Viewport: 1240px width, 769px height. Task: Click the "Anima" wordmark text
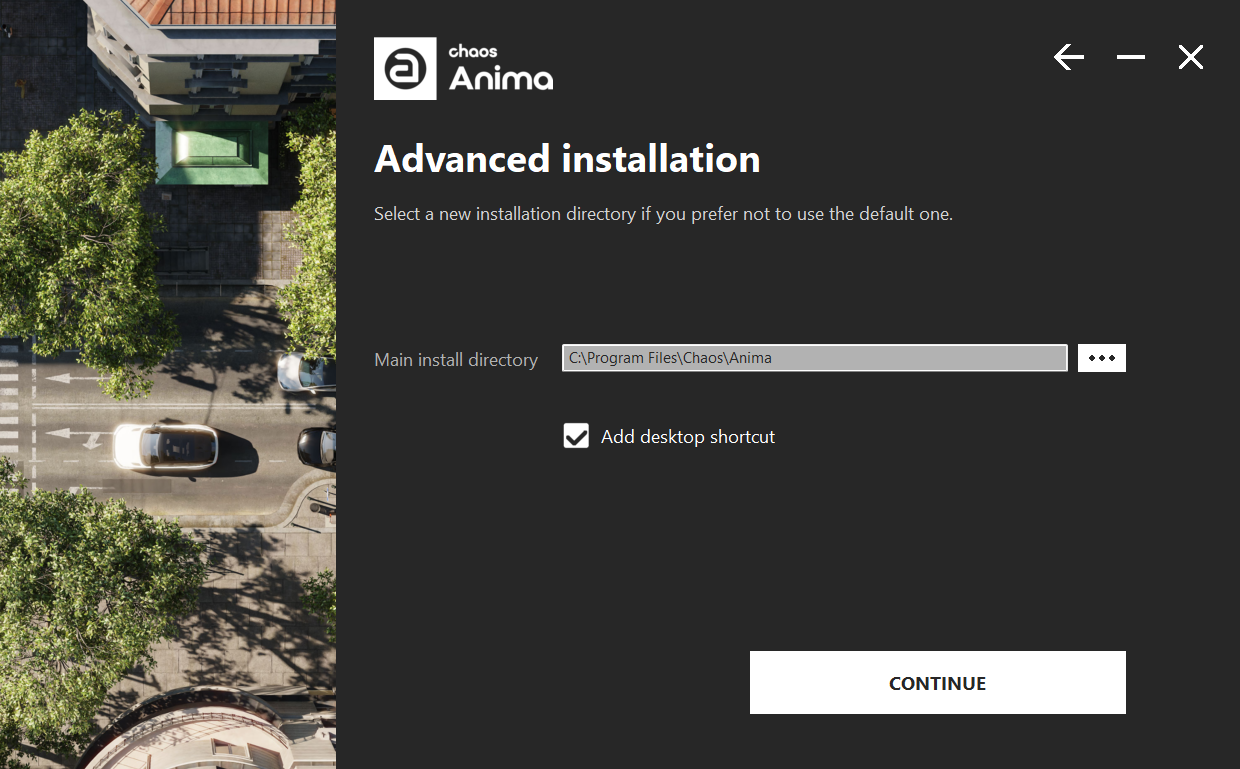coord(500,78)
